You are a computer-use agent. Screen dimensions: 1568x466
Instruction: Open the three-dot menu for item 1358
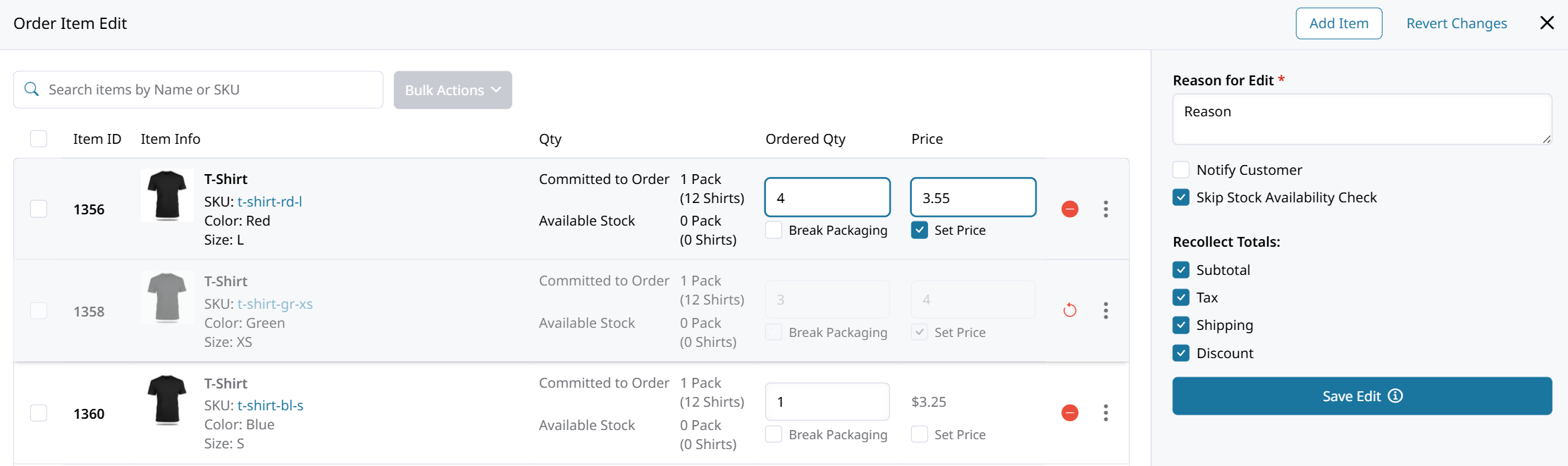click(1106, 310)
